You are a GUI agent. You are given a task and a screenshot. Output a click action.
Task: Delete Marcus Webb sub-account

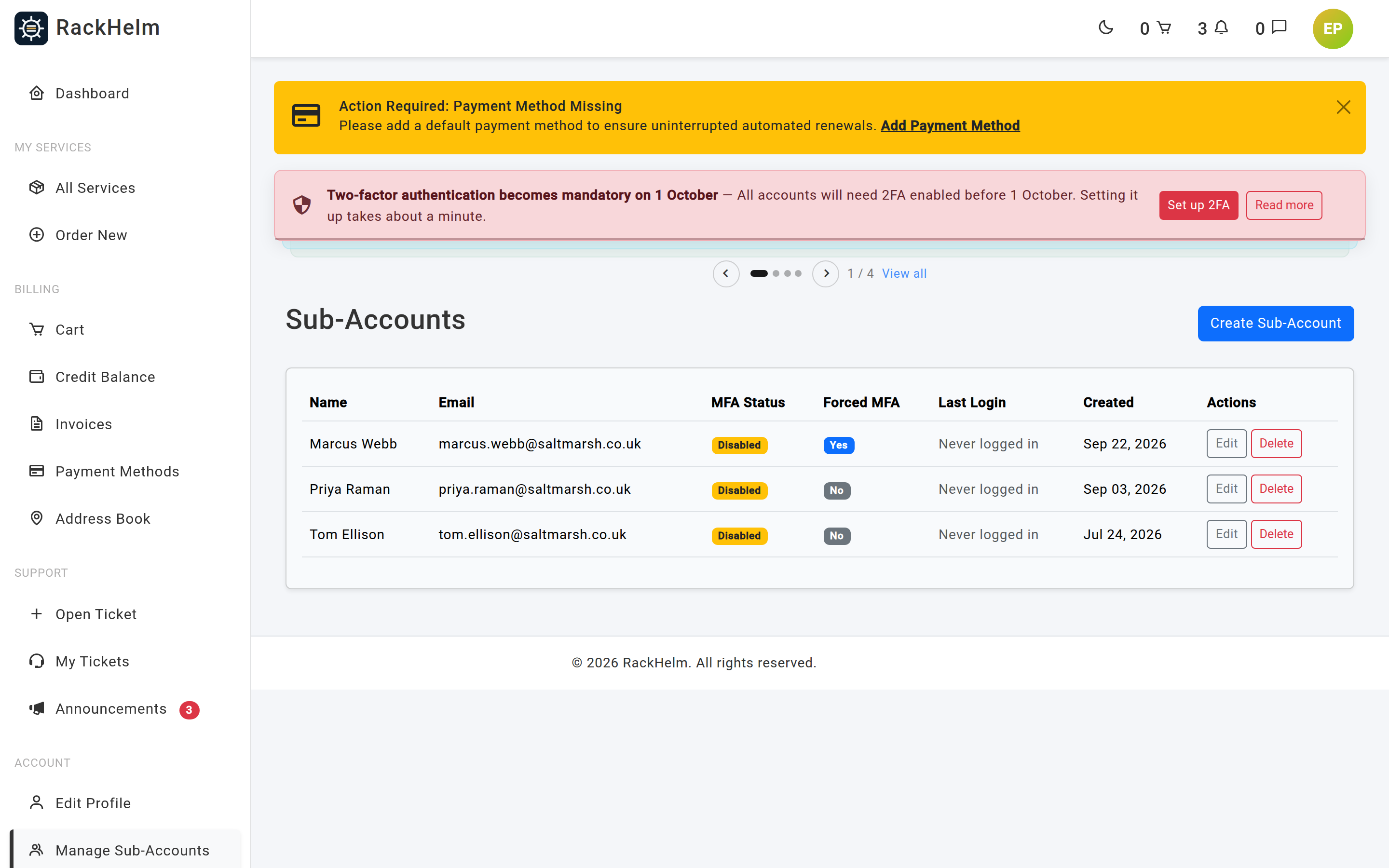[x=1276, y=443]
